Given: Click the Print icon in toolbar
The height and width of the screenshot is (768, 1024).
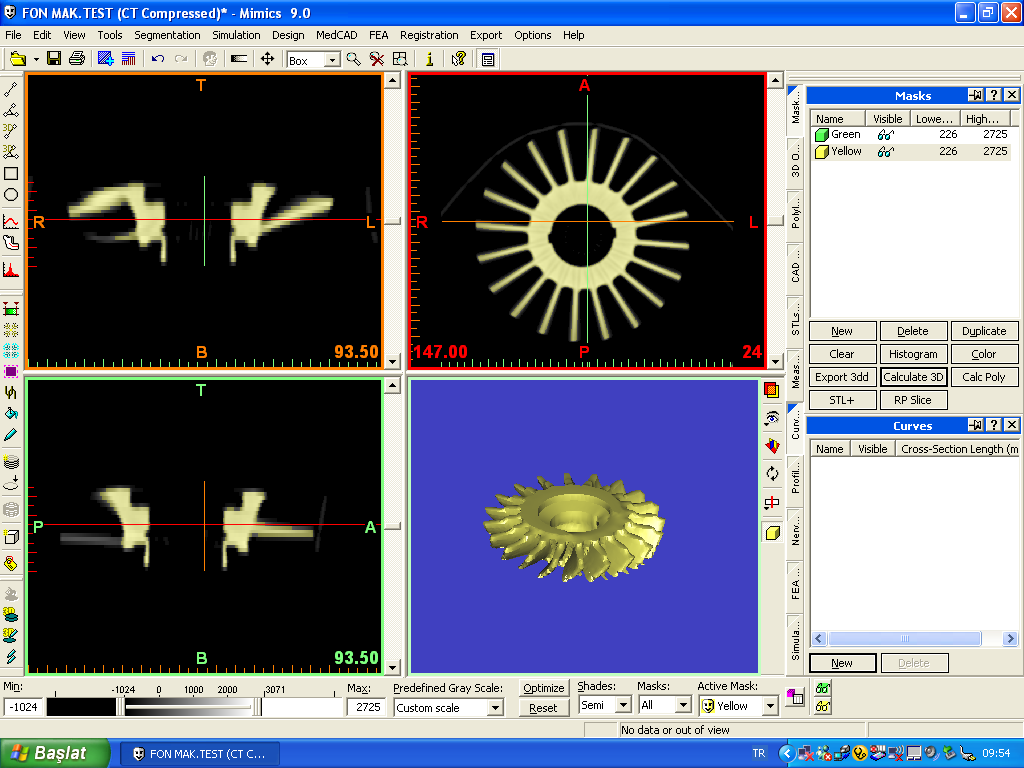Looking at the screenshot, I should (77, 60).
